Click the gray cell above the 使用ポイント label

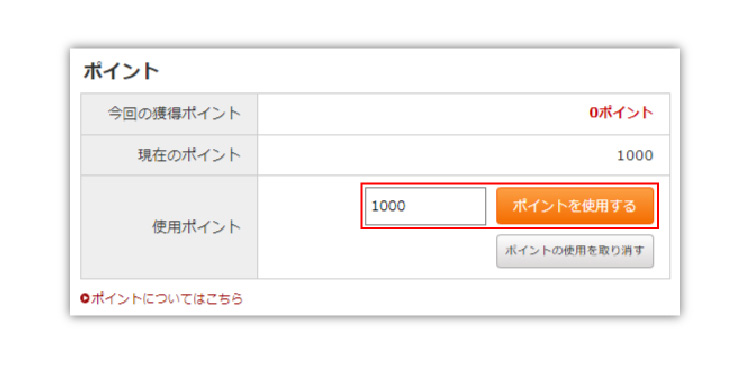tap(169, 196)
